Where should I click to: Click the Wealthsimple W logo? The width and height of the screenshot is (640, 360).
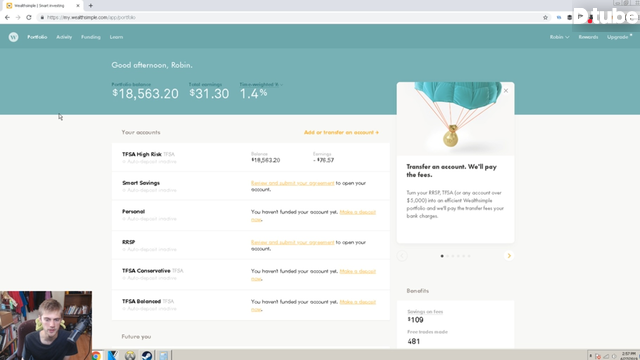pos(13,37)
